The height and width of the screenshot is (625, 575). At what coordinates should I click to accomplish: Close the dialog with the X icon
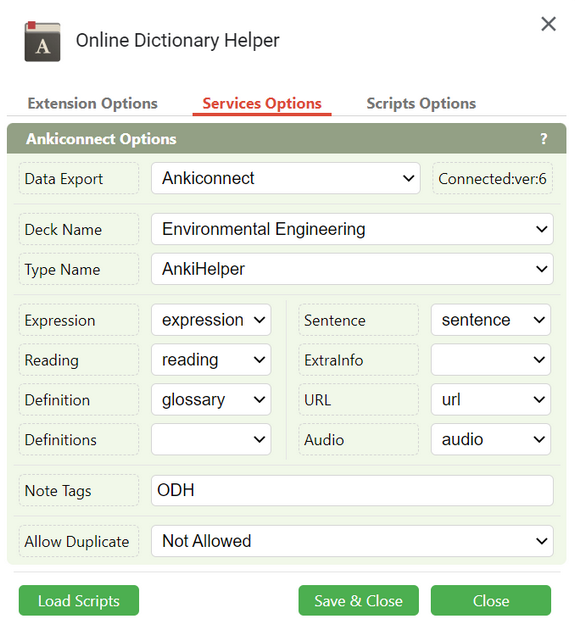[548, 24]
